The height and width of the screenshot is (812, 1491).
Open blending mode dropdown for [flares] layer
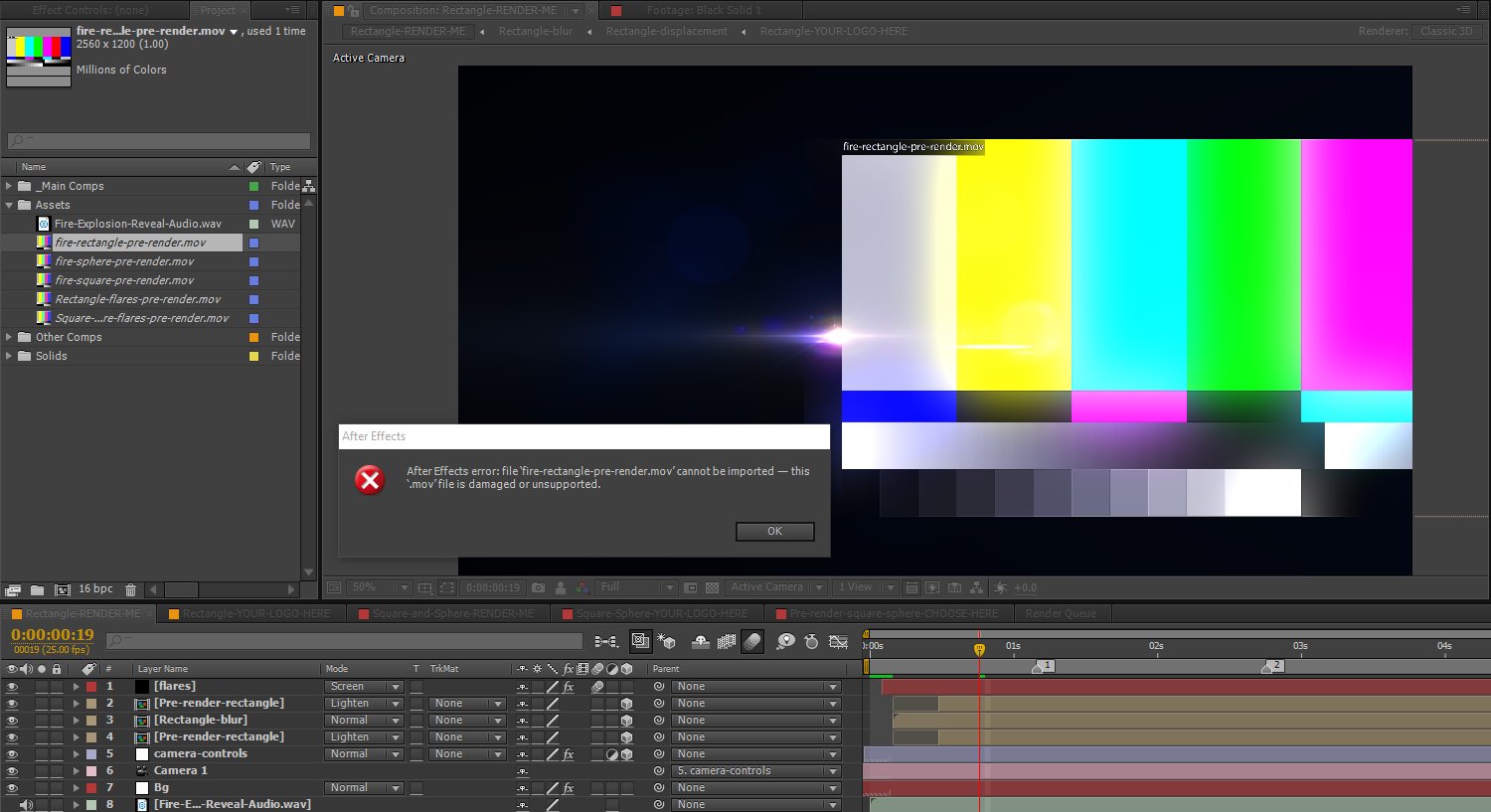coord(364,687)
